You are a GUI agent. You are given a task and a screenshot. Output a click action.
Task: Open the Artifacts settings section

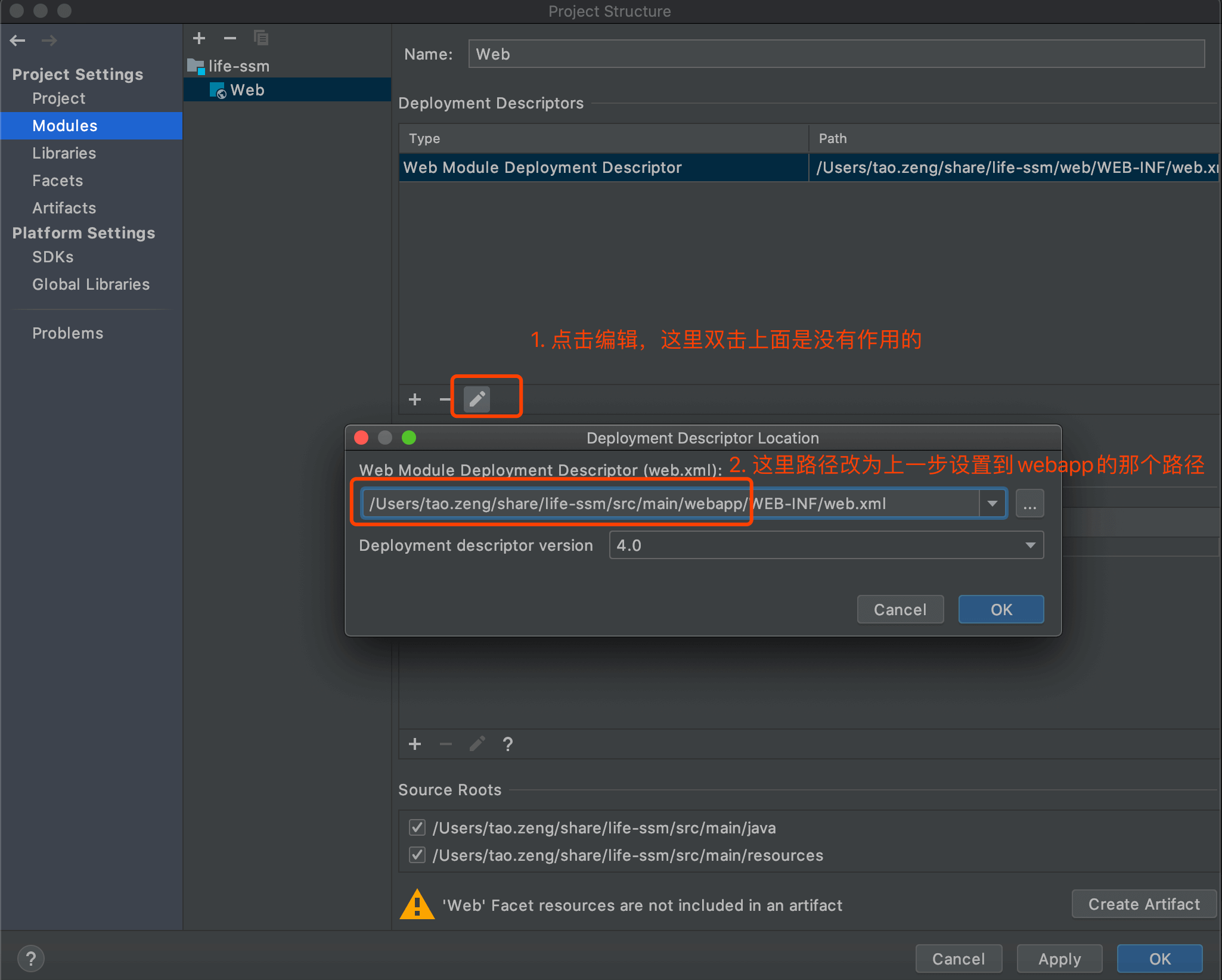[x=64, y=208]
